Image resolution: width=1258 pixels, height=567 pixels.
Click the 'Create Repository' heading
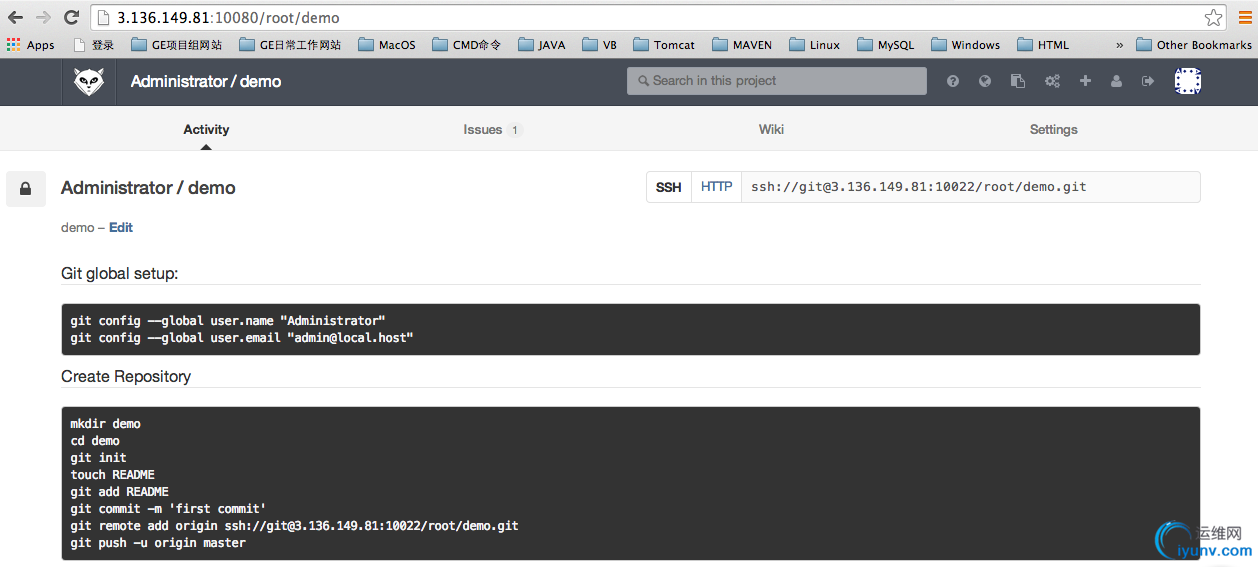click(x=126, y=377)
